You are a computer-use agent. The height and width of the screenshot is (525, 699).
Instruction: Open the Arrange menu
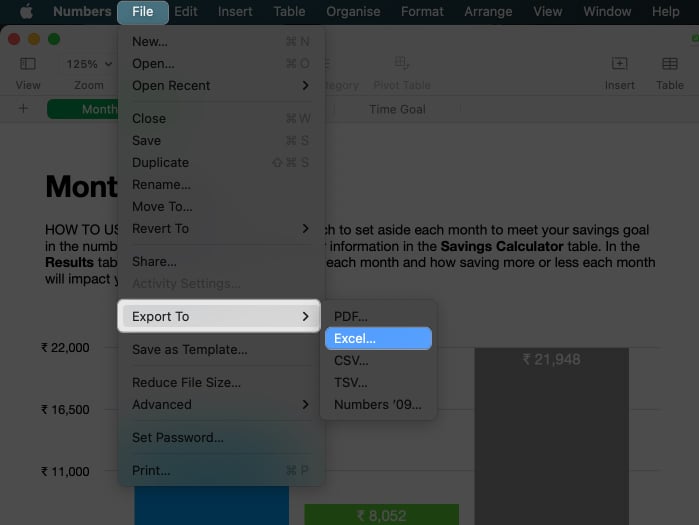pyautogui.click(x=488, y=12)
